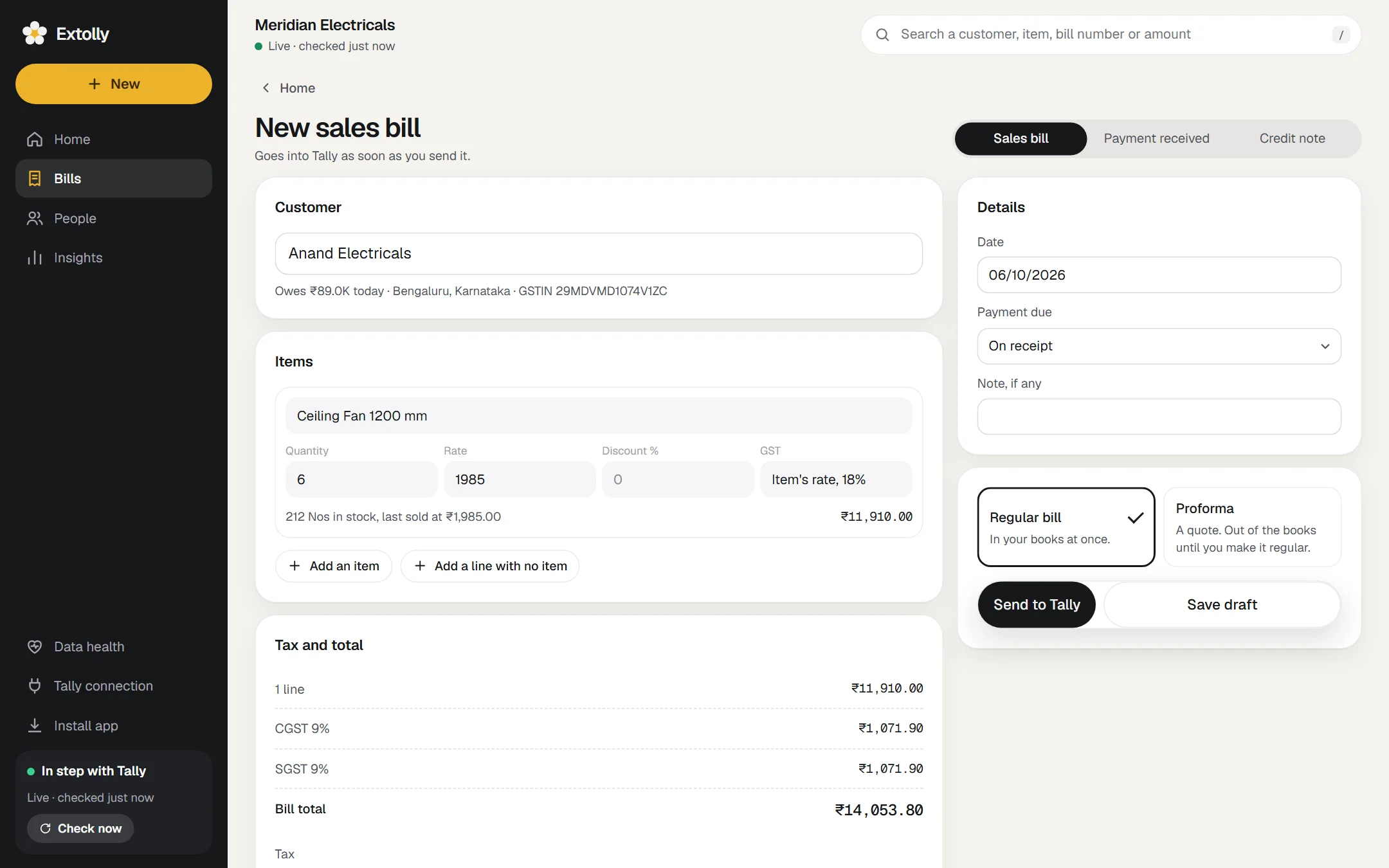Focus the top search box

pos(1111,35)
